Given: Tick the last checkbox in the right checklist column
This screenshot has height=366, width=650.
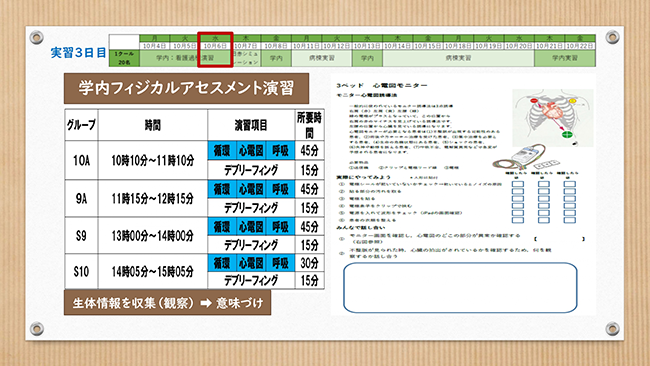Looking at the screenshot, I should [x=569, y=220].
